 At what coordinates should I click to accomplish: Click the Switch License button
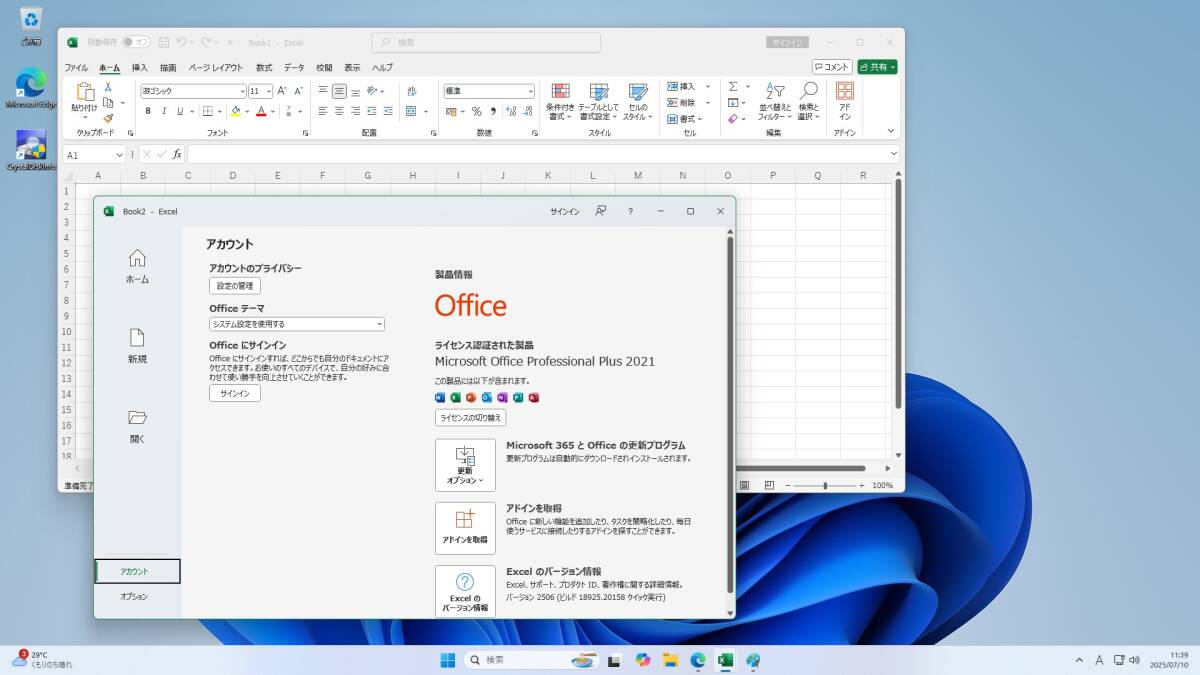470,418
